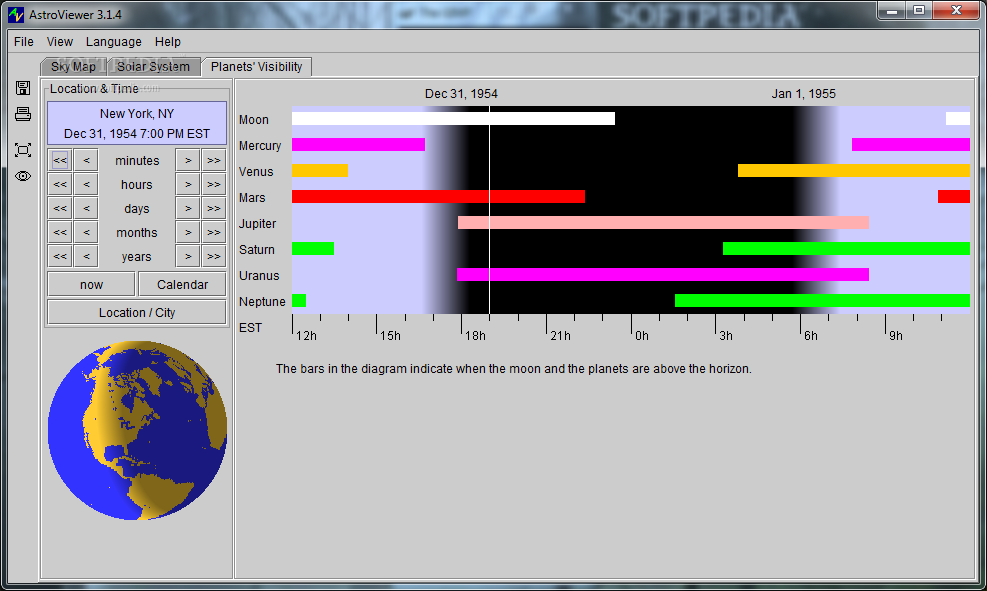Step forward one hour with > button
The height and width of the screenshot is (591, 987).
188,184
